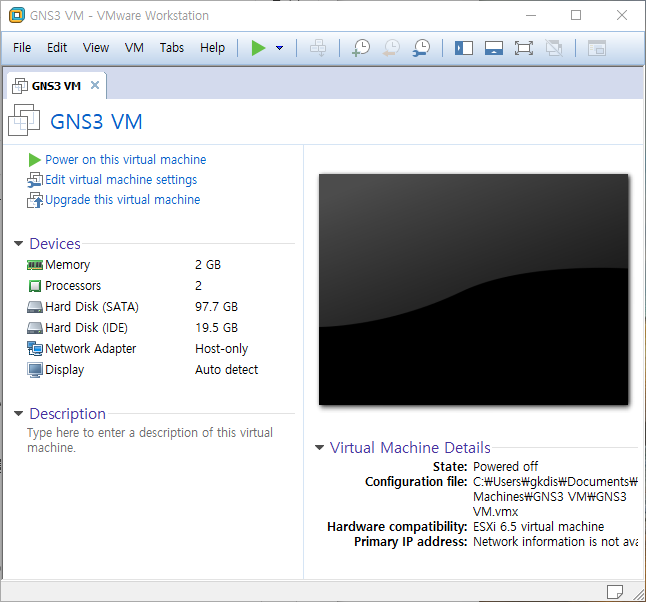646x602 pixels.
Task: Click the Display monitor icon
Action: [x=35, y=370]
